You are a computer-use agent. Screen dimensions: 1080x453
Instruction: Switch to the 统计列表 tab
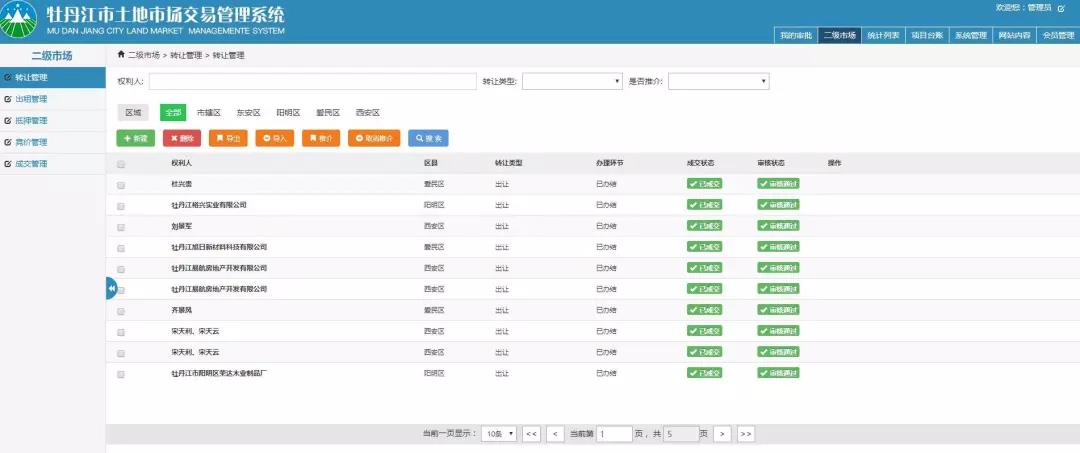[883, 35]
